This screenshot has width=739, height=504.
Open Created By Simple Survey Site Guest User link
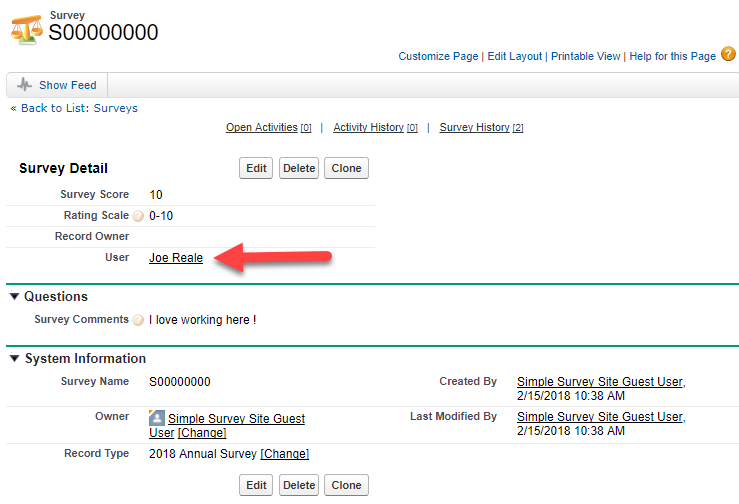click(601, 381)
